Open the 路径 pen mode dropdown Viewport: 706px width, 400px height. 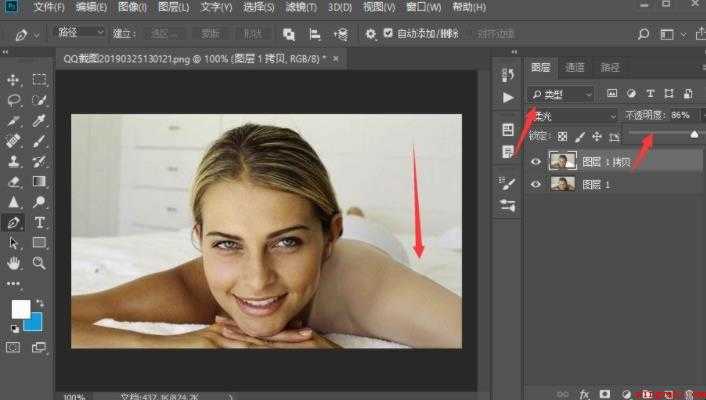[80, 32]
